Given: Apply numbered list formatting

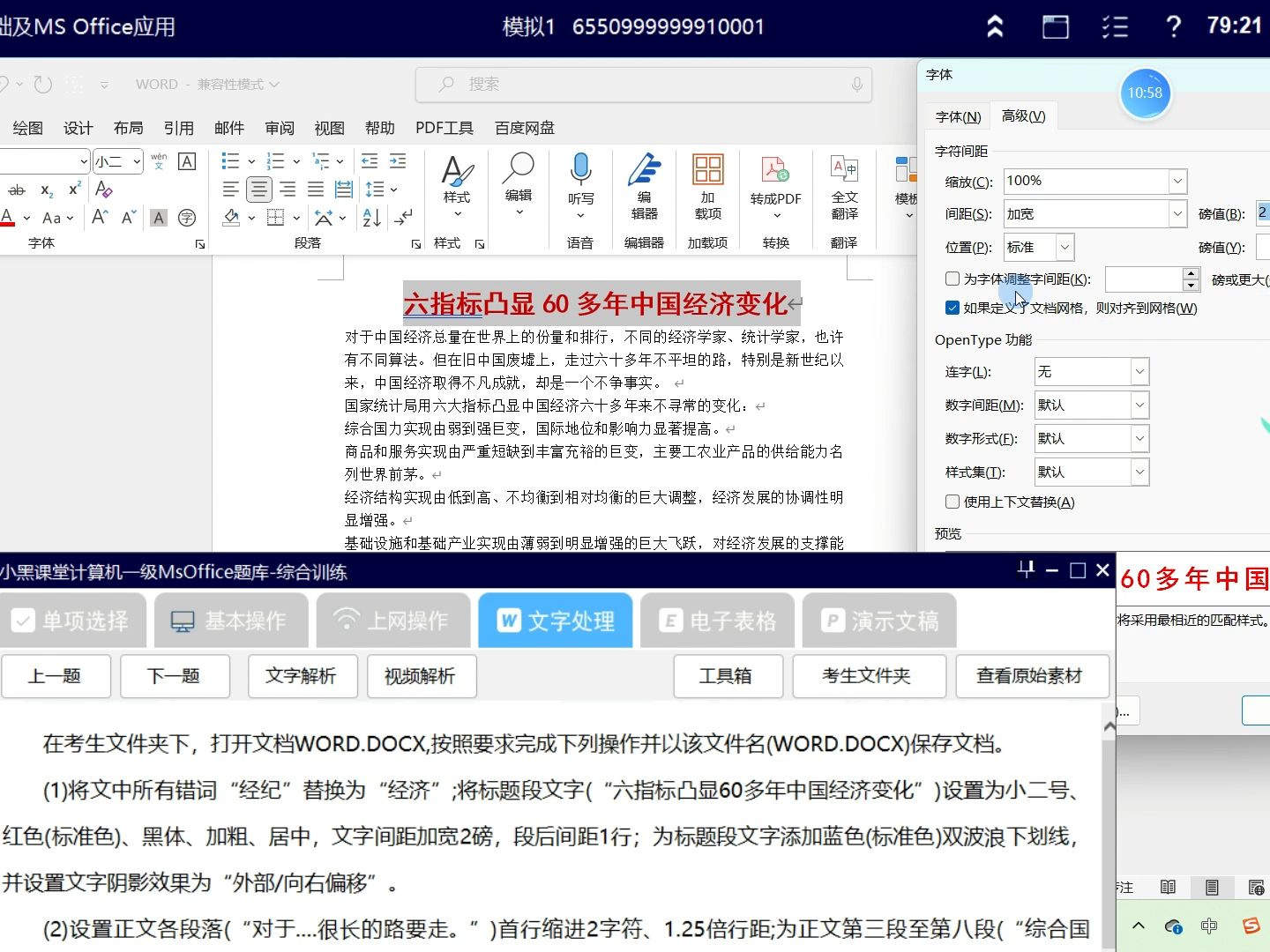Looking at the screenshot, I should (276, 161).
